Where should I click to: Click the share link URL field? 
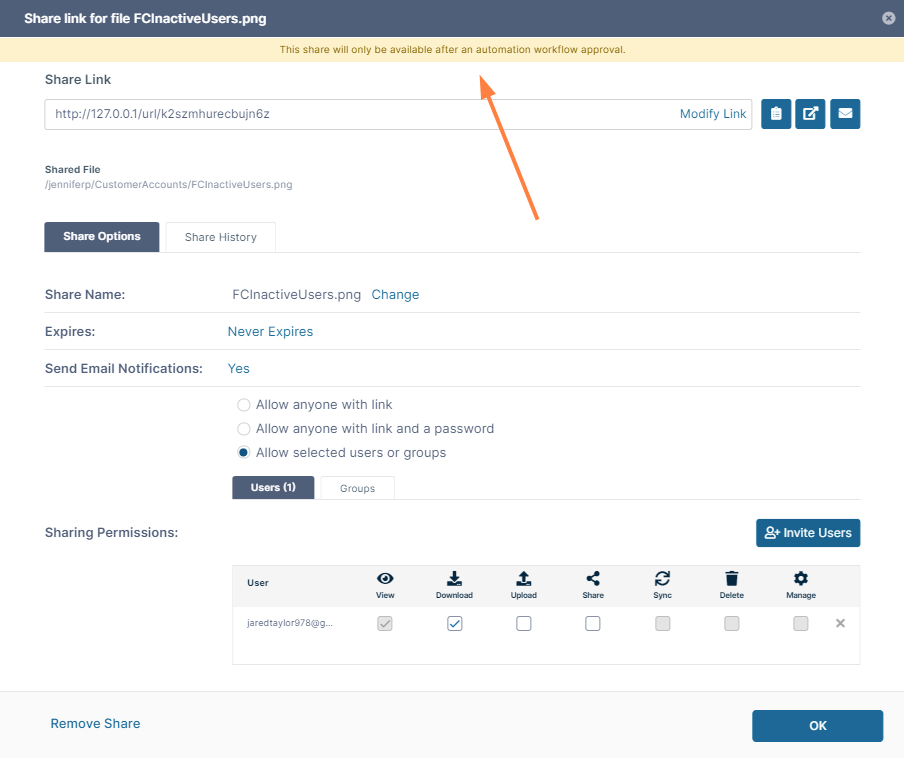360,114
